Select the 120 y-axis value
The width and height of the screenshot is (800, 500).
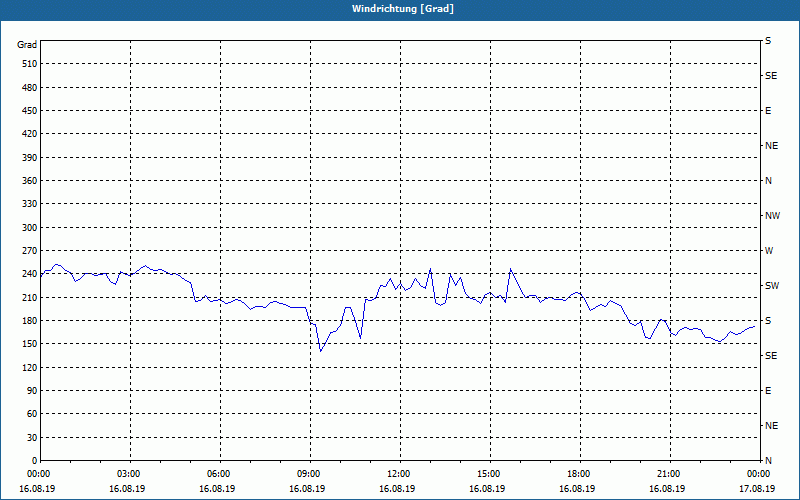pos(30,367)
